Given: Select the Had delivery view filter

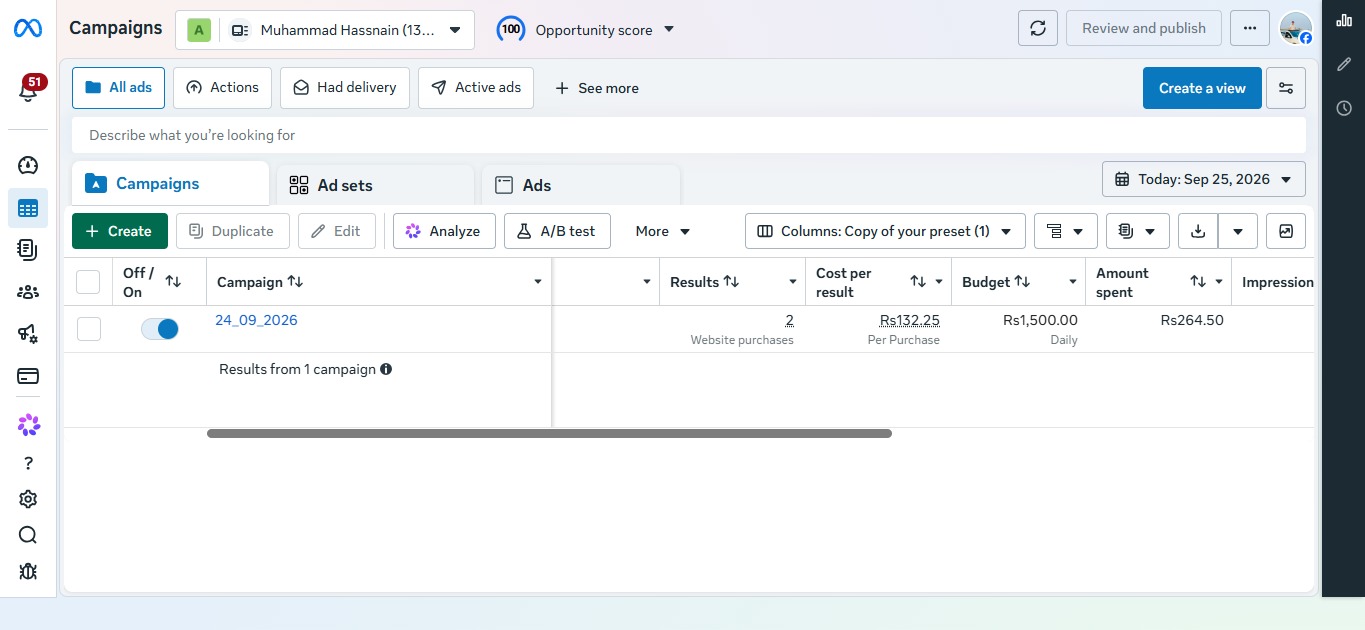Looking at the screenshot, I should click(345, 88).
